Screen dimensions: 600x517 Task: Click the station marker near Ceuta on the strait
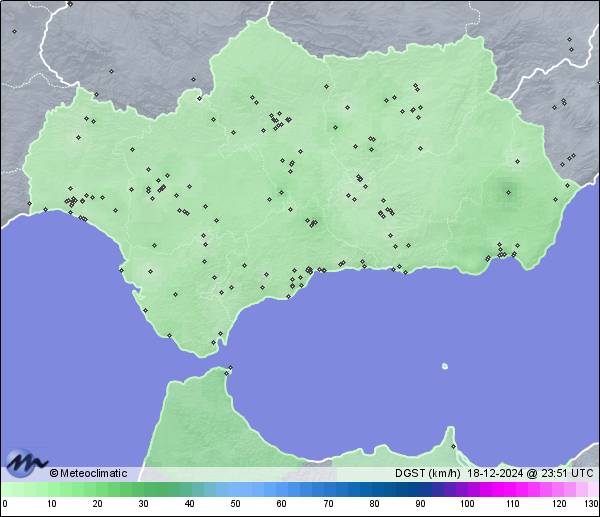229,370
